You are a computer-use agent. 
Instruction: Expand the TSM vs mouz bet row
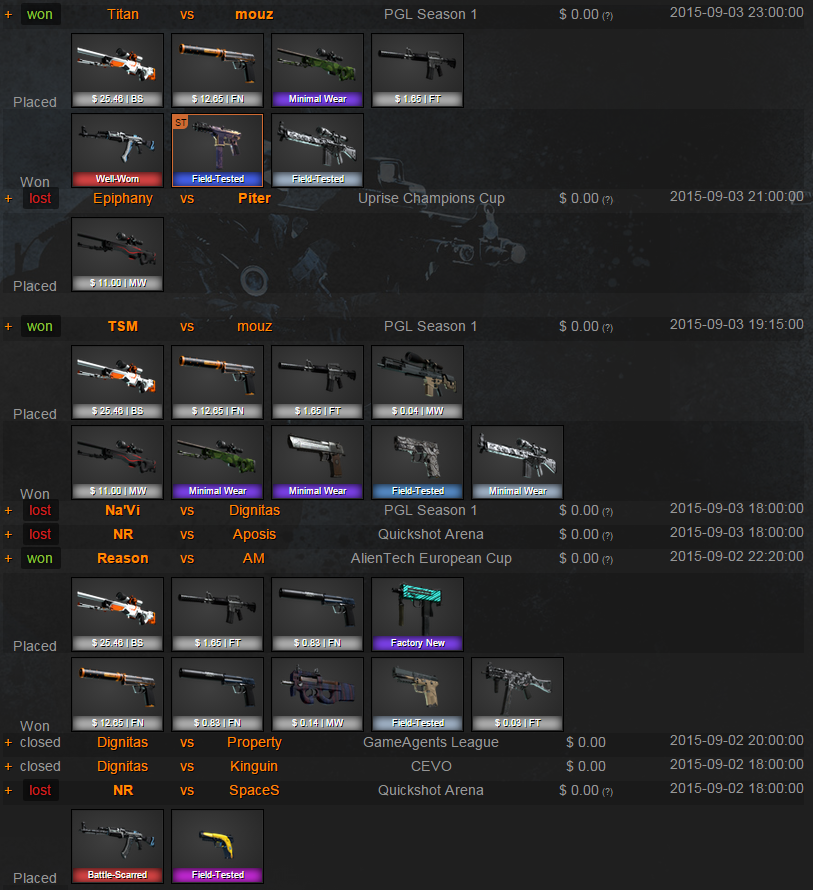(x=9, y=327)
